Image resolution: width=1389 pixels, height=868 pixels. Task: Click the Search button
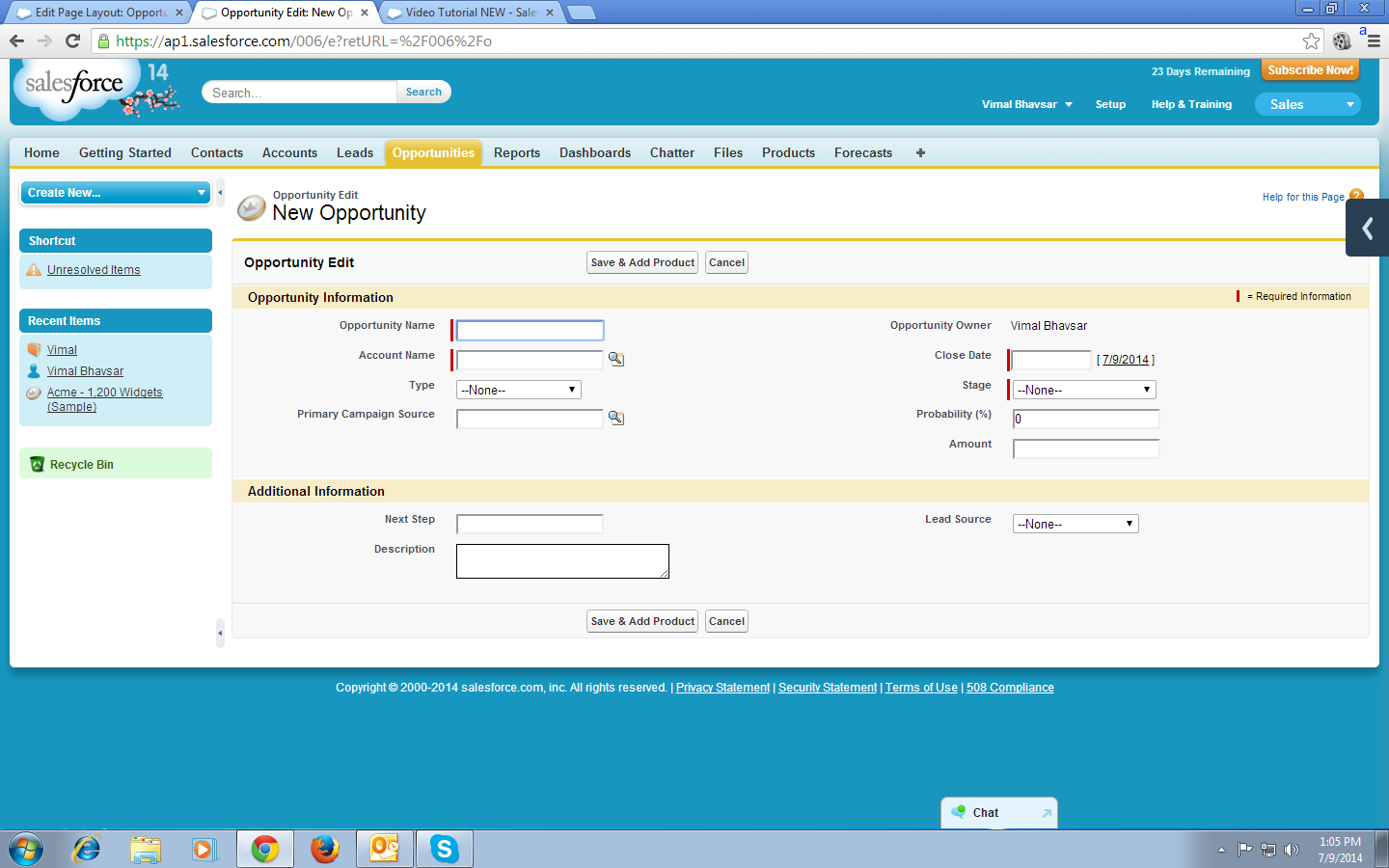423,92
